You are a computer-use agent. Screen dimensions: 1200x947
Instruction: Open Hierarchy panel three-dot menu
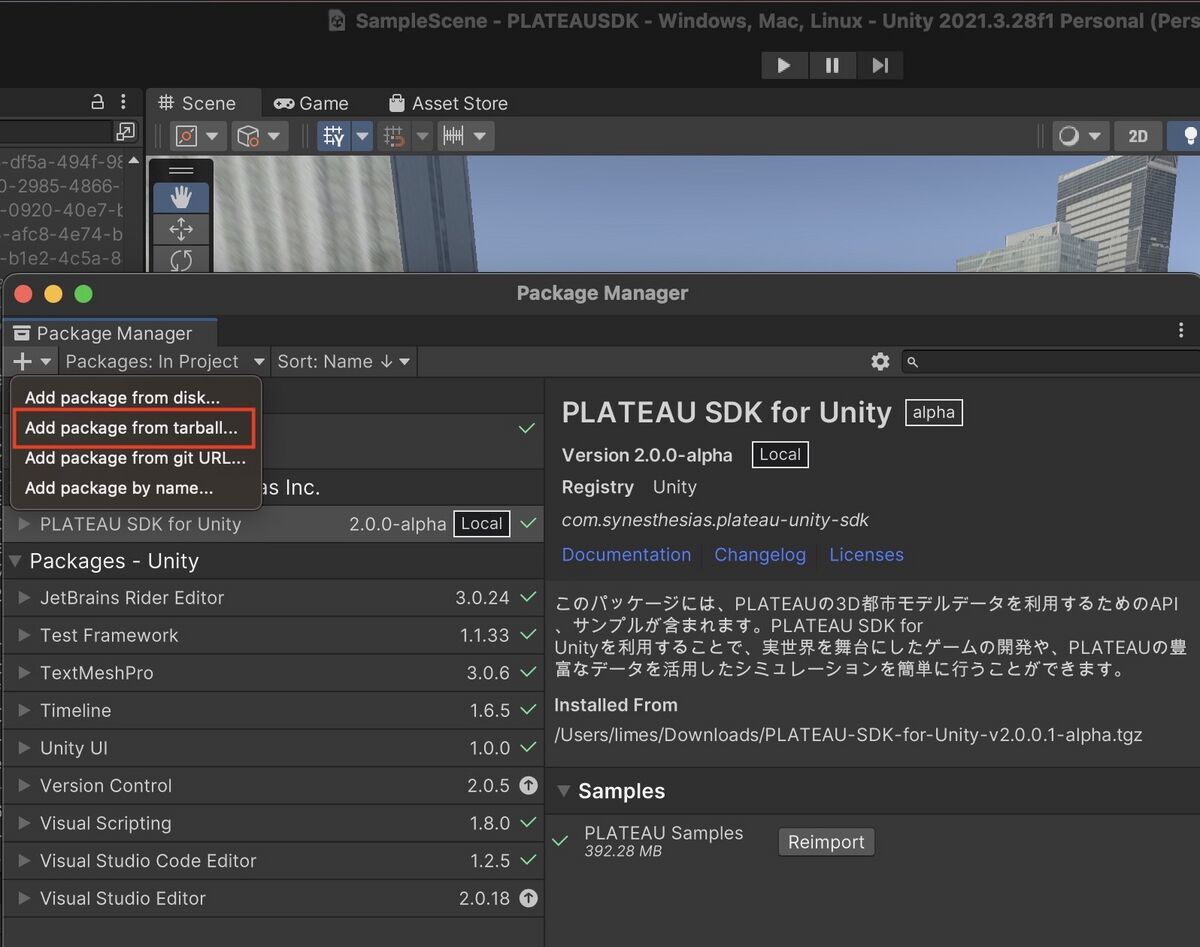click(123, 102)
